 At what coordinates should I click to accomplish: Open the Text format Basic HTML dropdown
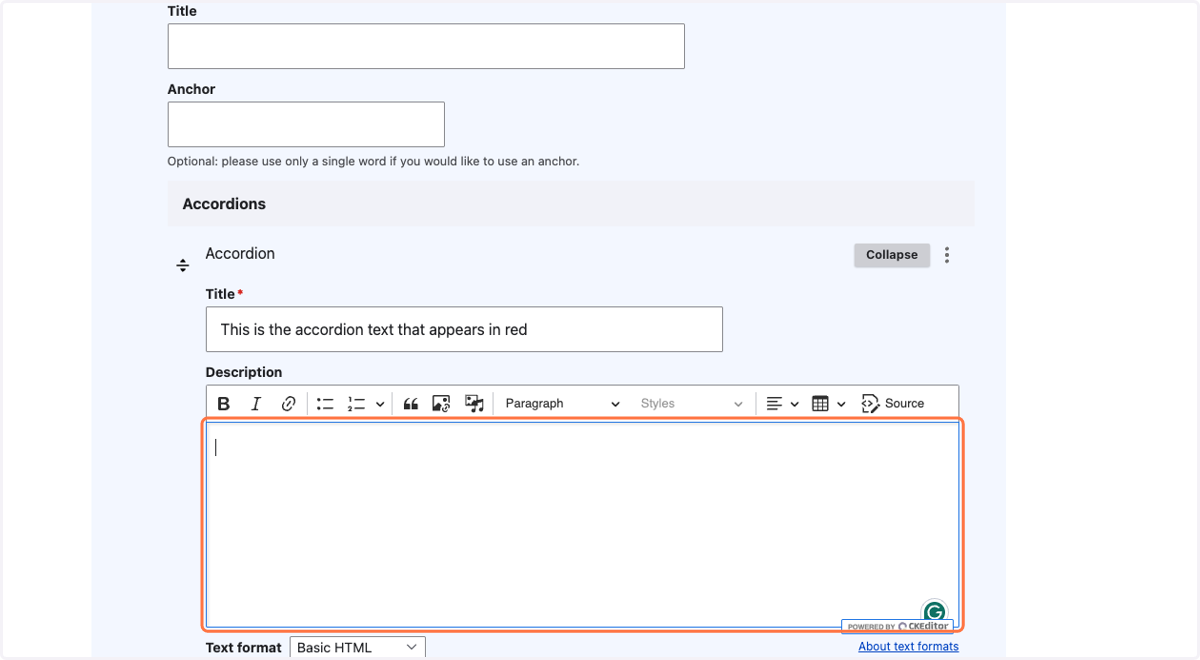pos(358,648)
